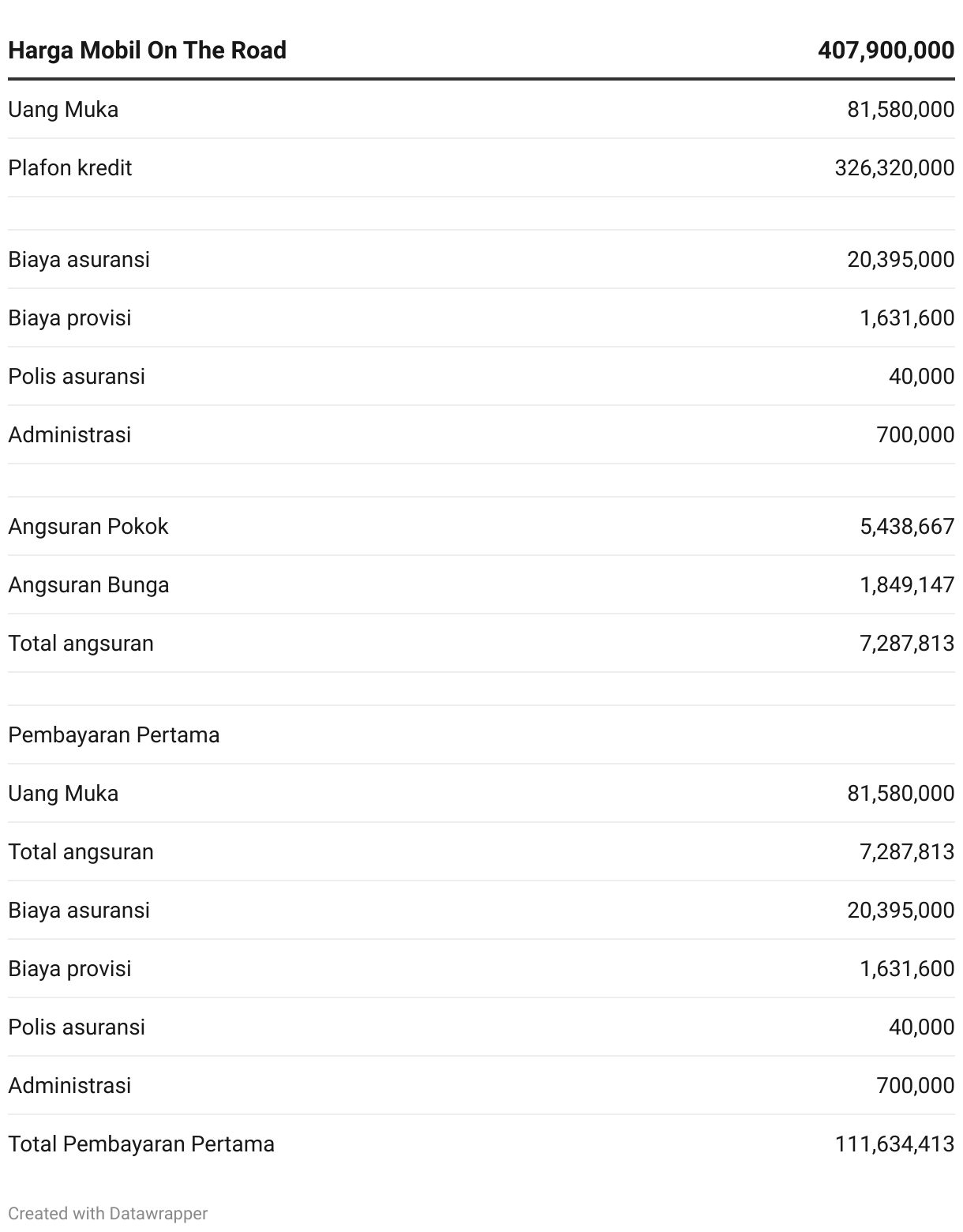Click Uang Muka under Pembayaran Pertama
963x1232 pixels.
pos(63,794)
